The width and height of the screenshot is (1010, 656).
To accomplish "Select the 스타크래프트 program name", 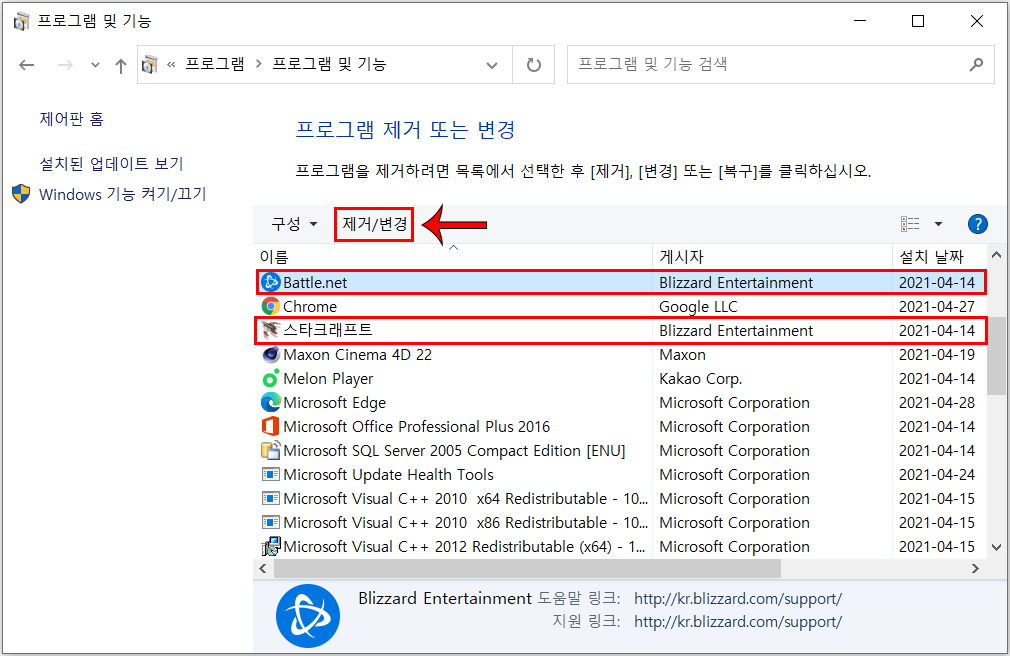I will [328, 330].
